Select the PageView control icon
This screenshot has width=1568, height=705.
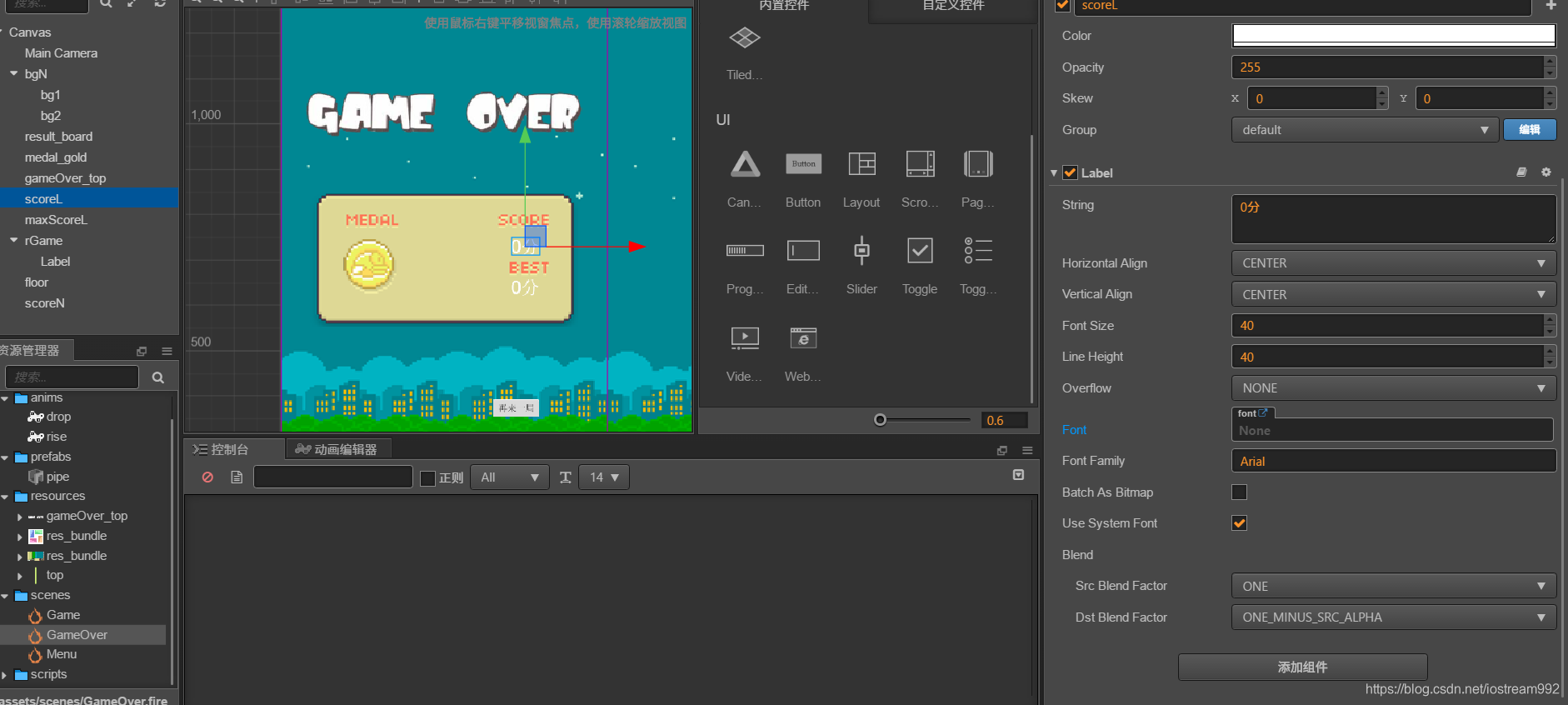point(978,164)
